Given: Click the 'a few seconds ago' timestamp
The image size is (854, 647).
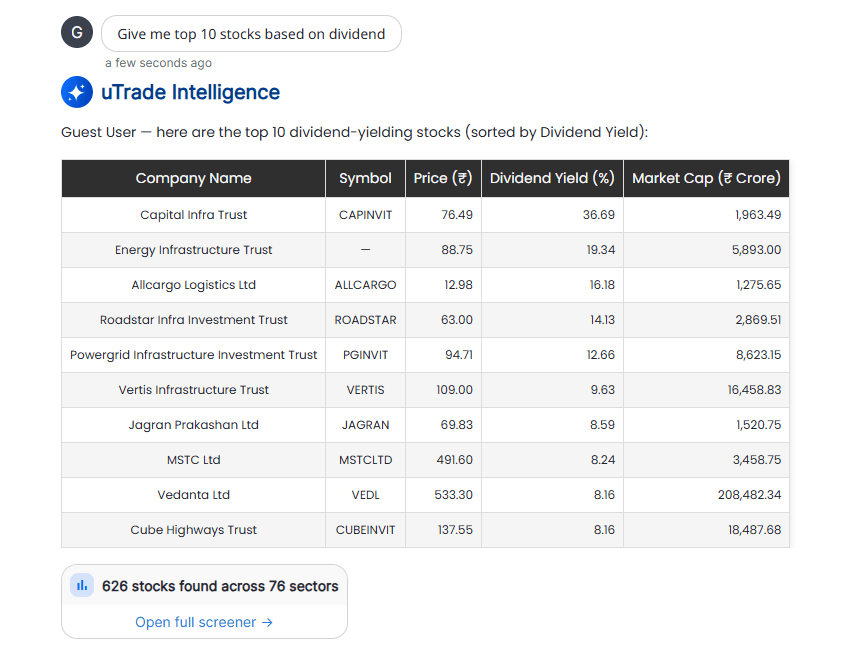Looking at the screenshot, I should [x=158, y=63].
